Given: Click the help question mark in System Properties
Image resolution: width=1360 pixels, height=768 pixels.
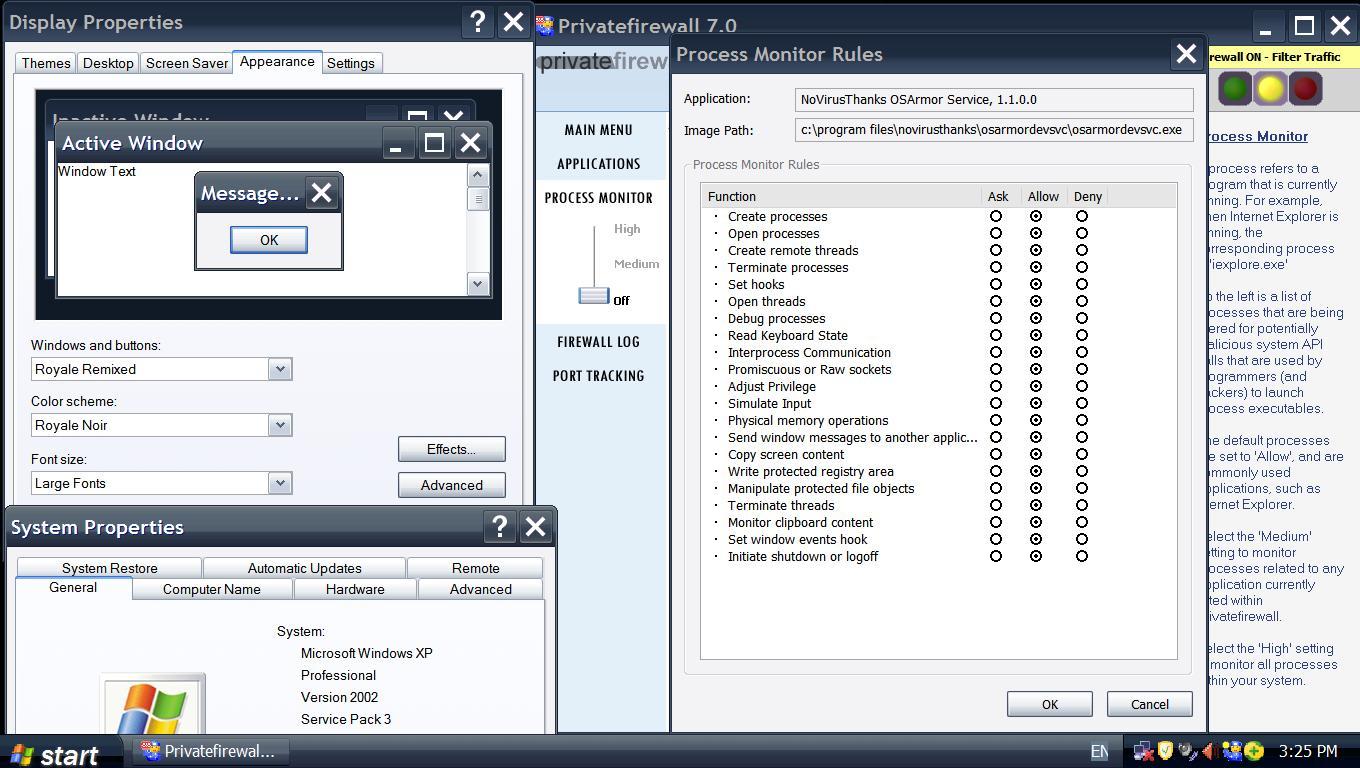Looking at the screenshot, I should pos(500,526).
